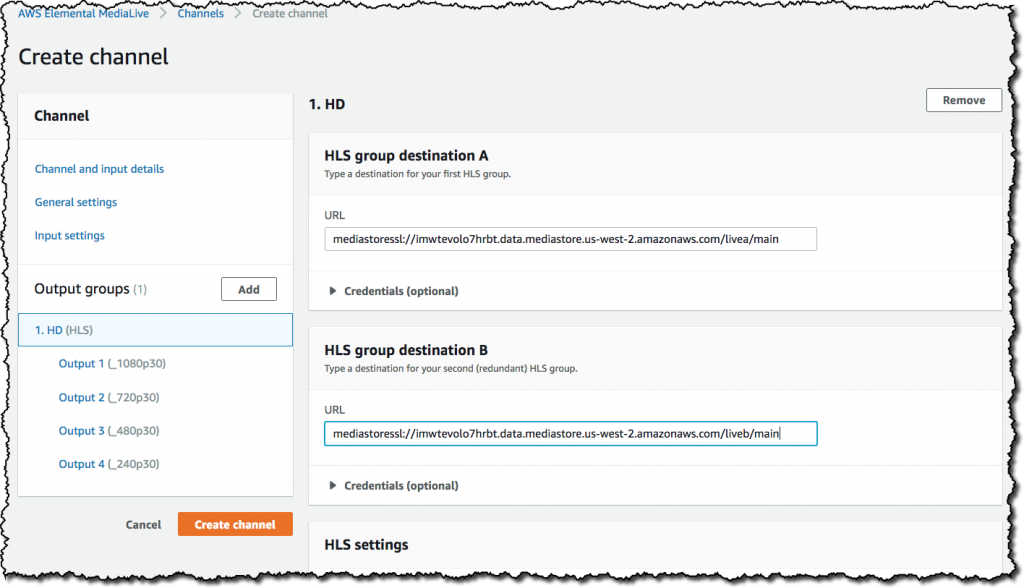Select Output 4 (_240p30)
Screen dimensions: 1024x588
[x=110, y=463]
